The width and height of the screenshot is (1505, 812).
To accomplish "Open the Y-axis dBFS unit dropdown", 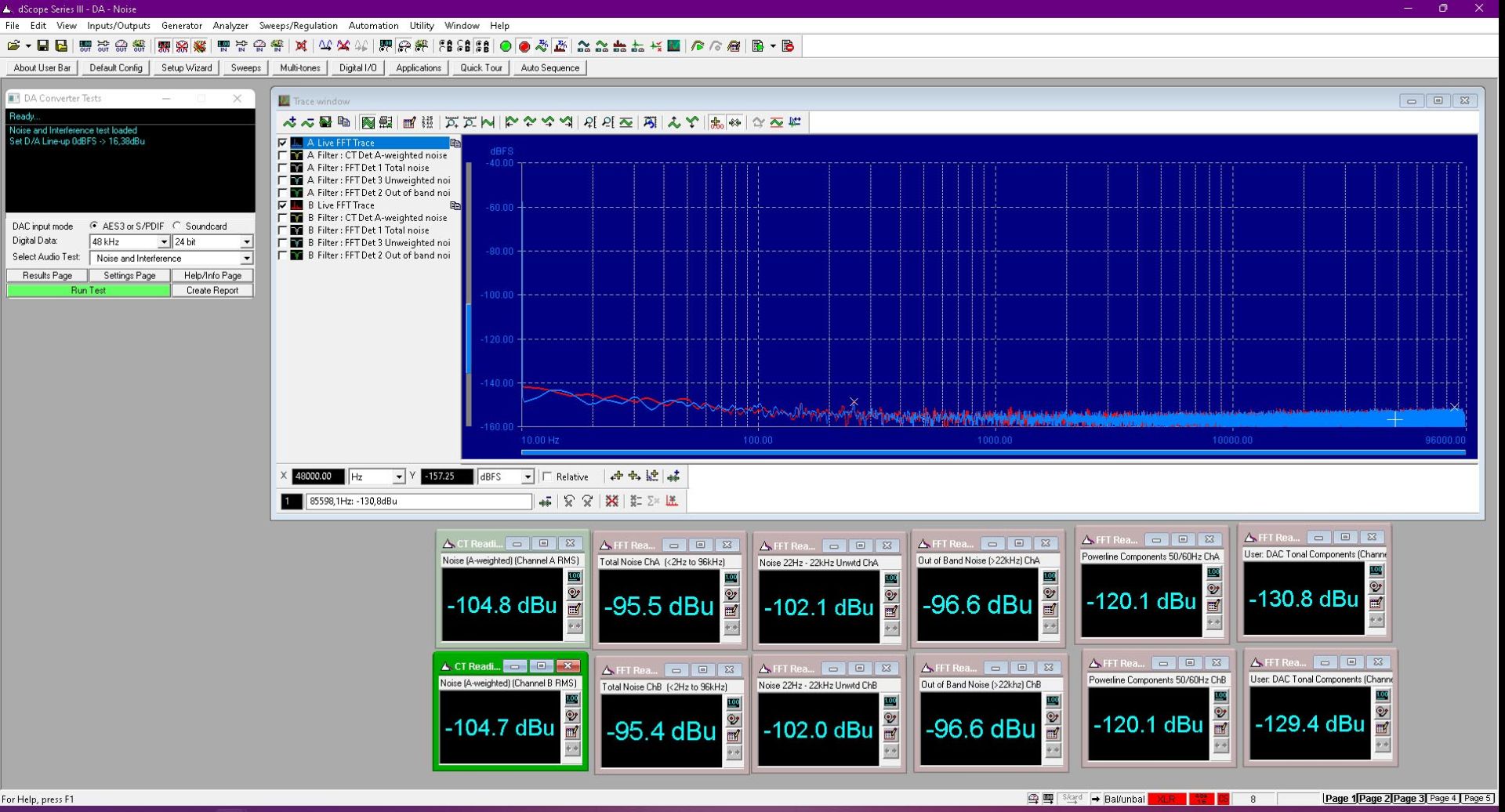I will [528, 477].
